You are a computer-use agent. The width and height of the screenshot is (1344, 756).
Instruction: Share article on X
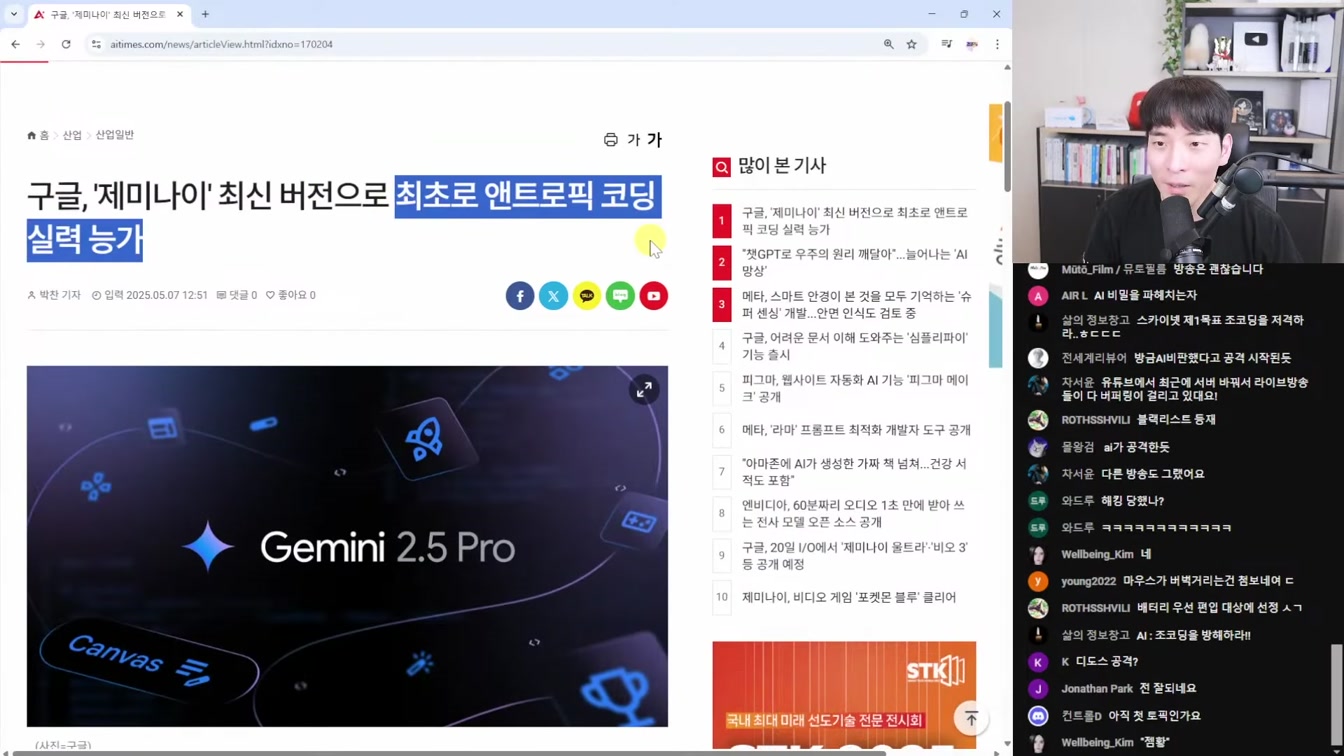(x=553, y=296)
